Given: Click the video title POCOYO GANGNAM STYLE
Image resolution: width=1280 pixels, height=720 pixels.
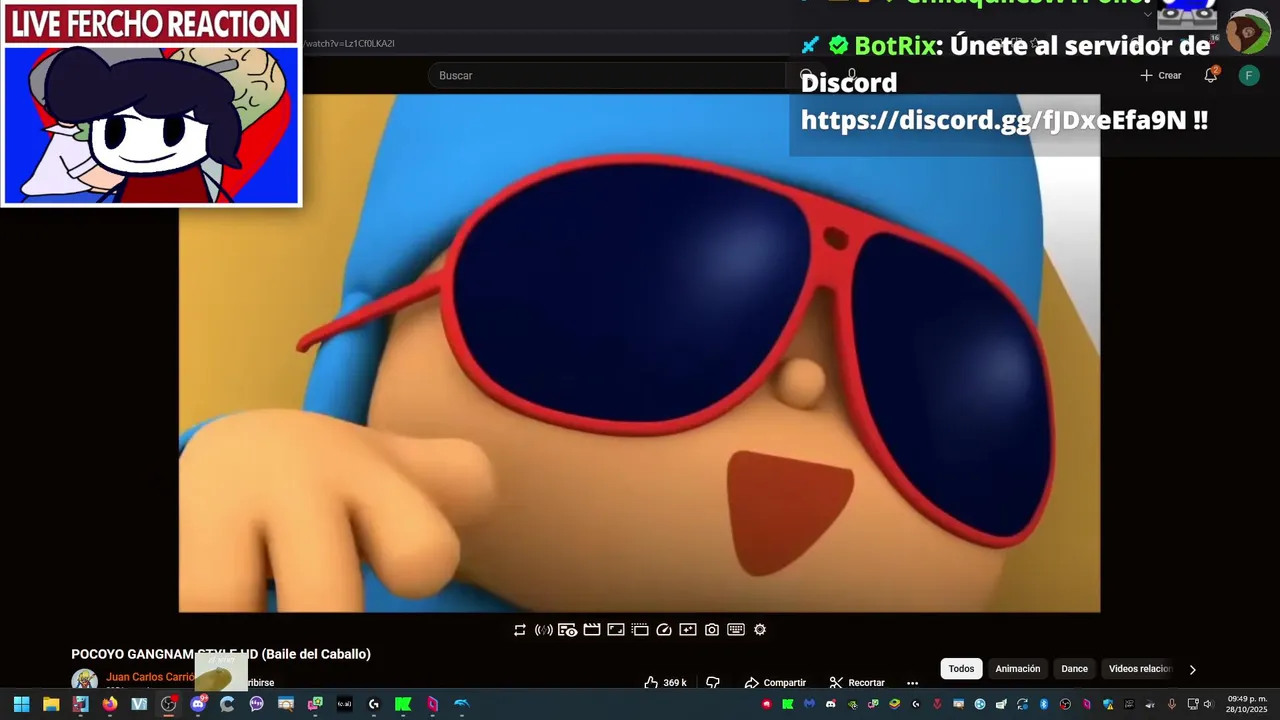Looking at the screenshot, I should [221, 654].
